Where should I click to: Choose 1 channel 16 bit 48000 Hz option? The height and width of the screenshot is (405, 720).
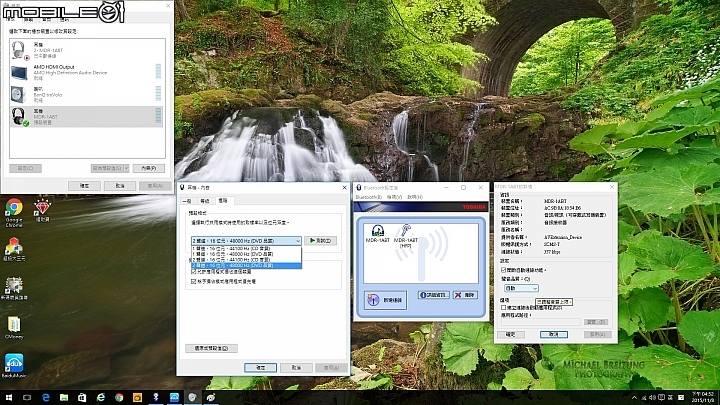coord(246,254)
